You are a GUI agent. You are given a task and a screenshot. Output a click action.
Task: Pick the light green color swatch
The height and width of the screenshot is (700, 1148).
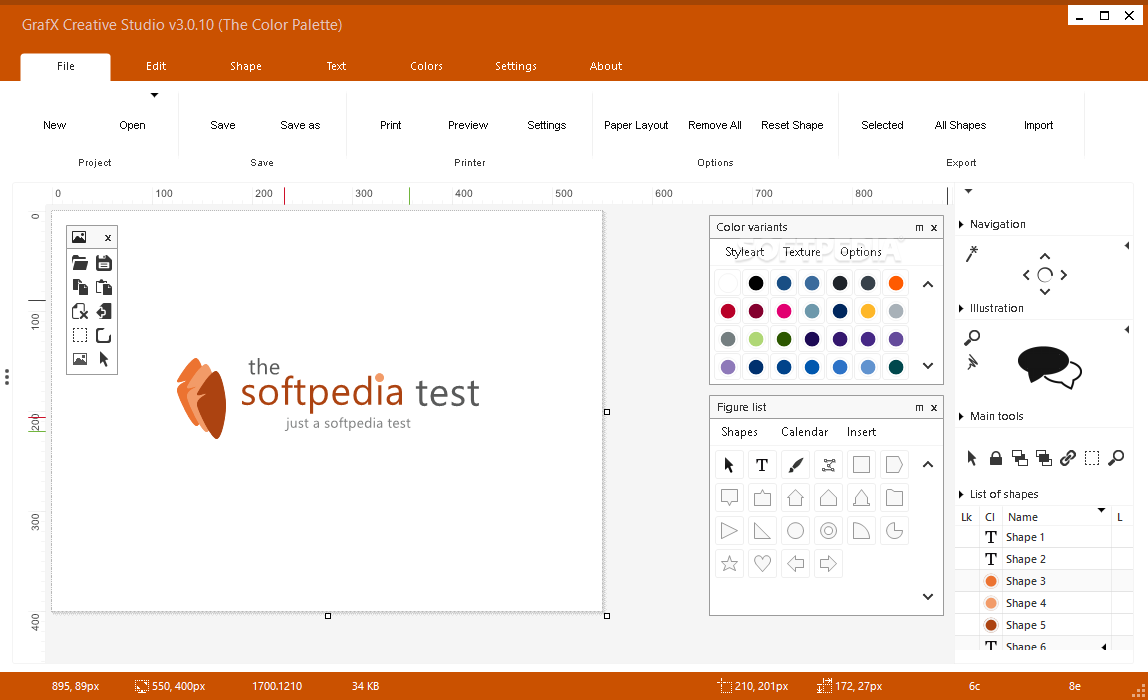[756, 339]
